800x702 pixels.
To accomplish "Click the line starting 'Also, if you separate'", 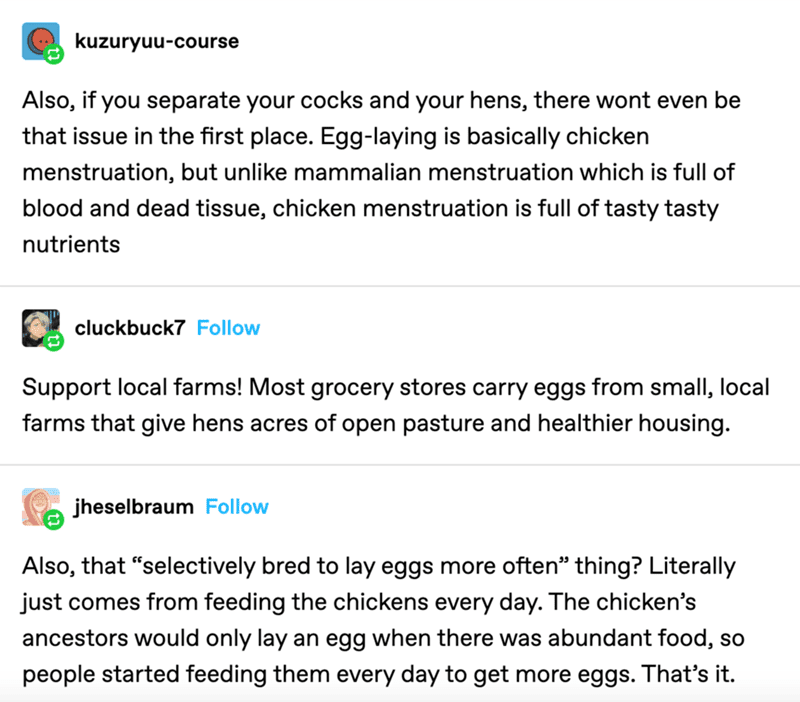I will pyautogui.click(x=381, y=101).
